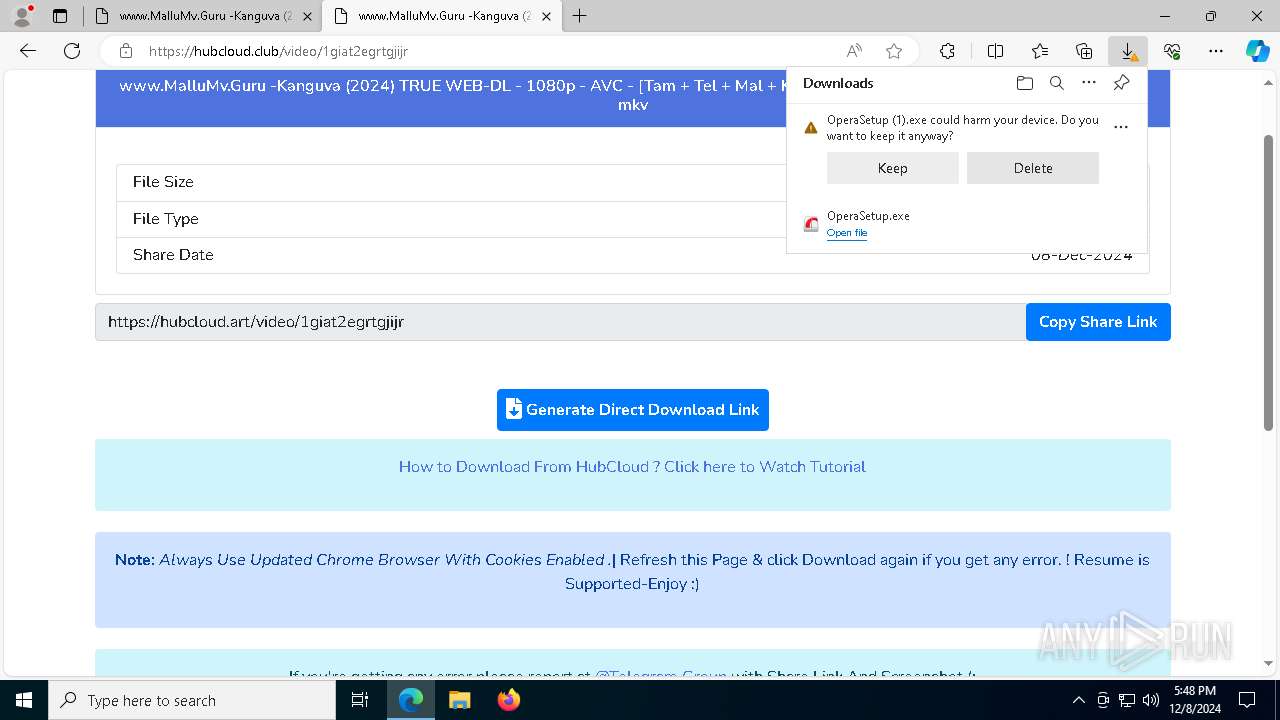Viewport: 1280px width, 720px height.
Task: Open Edge Settings and more menu
Action: [x=1216, y=51]
